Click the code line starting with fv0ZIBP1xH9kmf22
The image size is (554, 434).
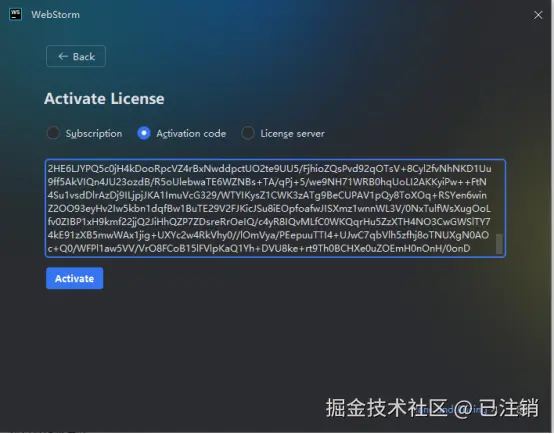[269, 222]
